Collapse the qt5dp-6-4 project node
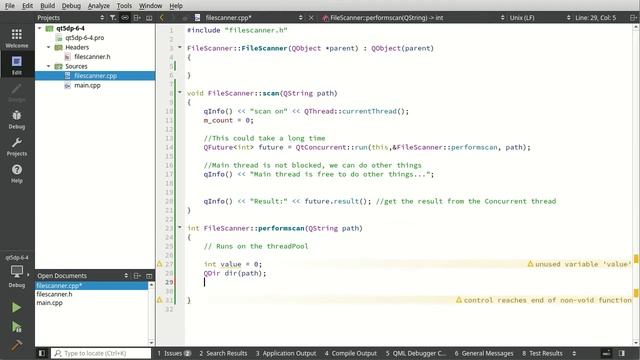Viewport: 640px width, 360px height. tap(40, 28)
